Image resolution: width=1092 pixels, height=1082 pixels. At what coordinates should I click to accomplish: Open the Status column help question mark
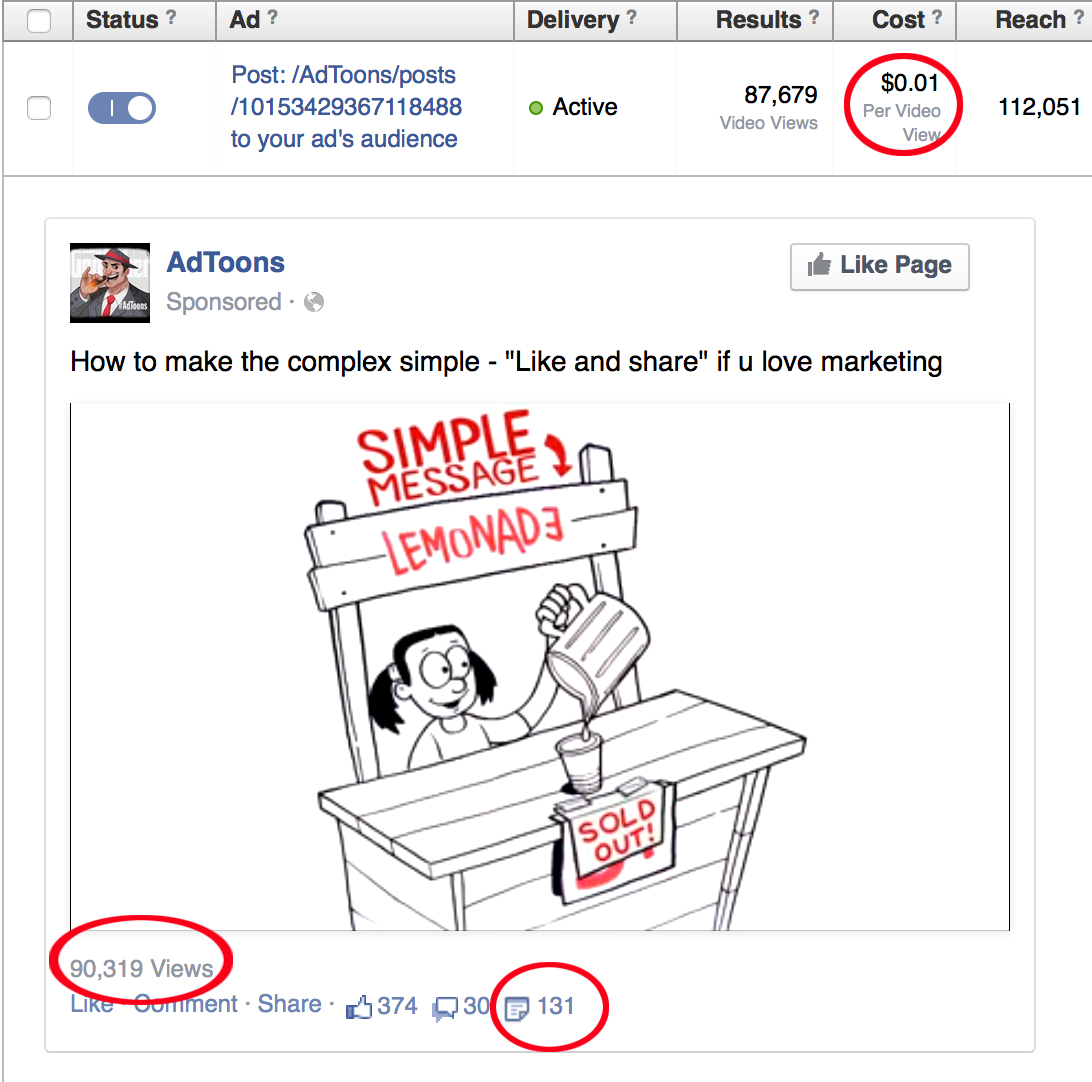(x=171, y=17)
